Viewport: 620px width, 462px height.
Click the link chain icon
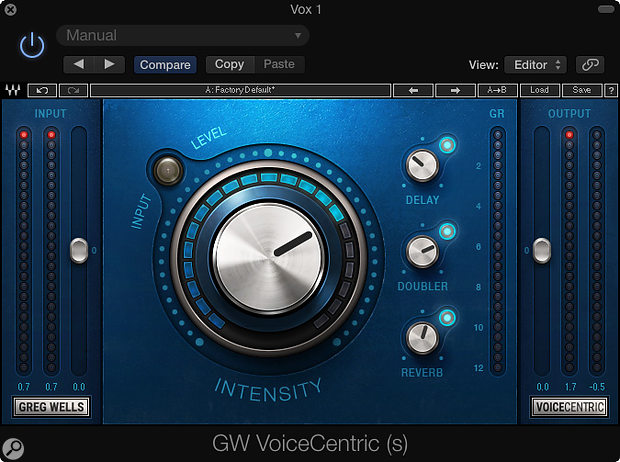point(590,65)
